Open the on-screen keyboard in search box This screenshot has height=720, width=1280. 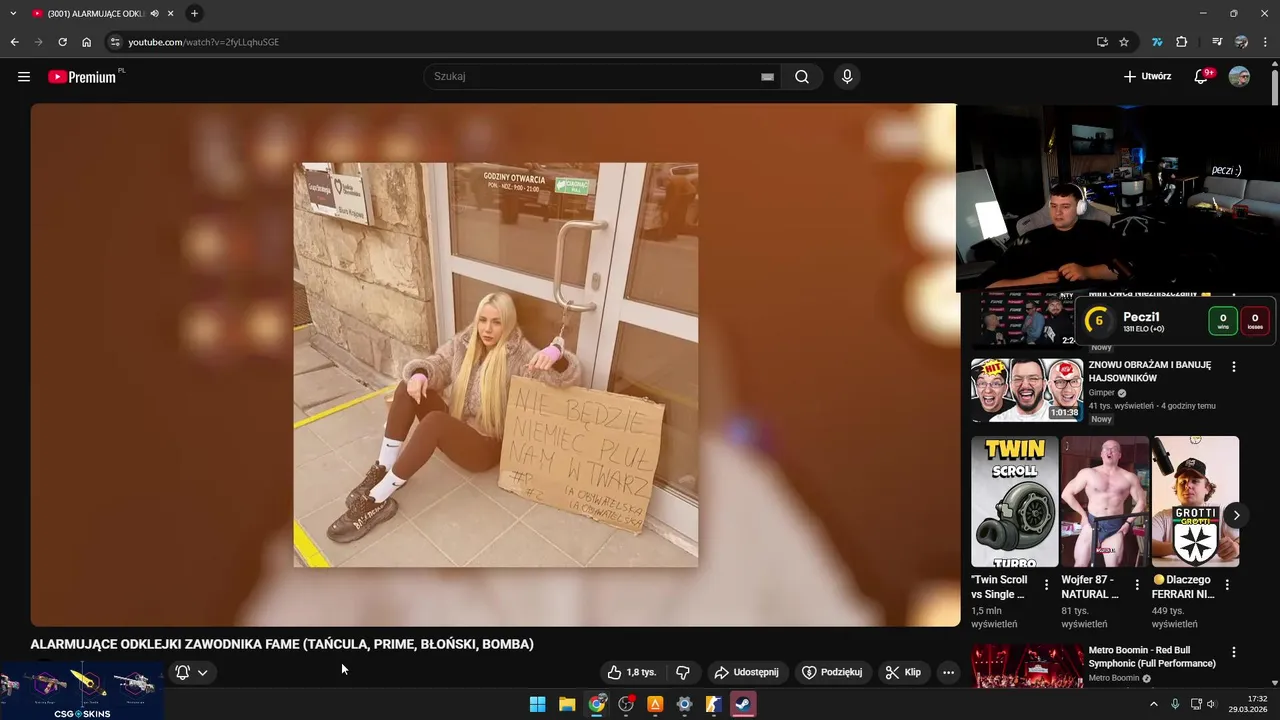pos(767,77)
